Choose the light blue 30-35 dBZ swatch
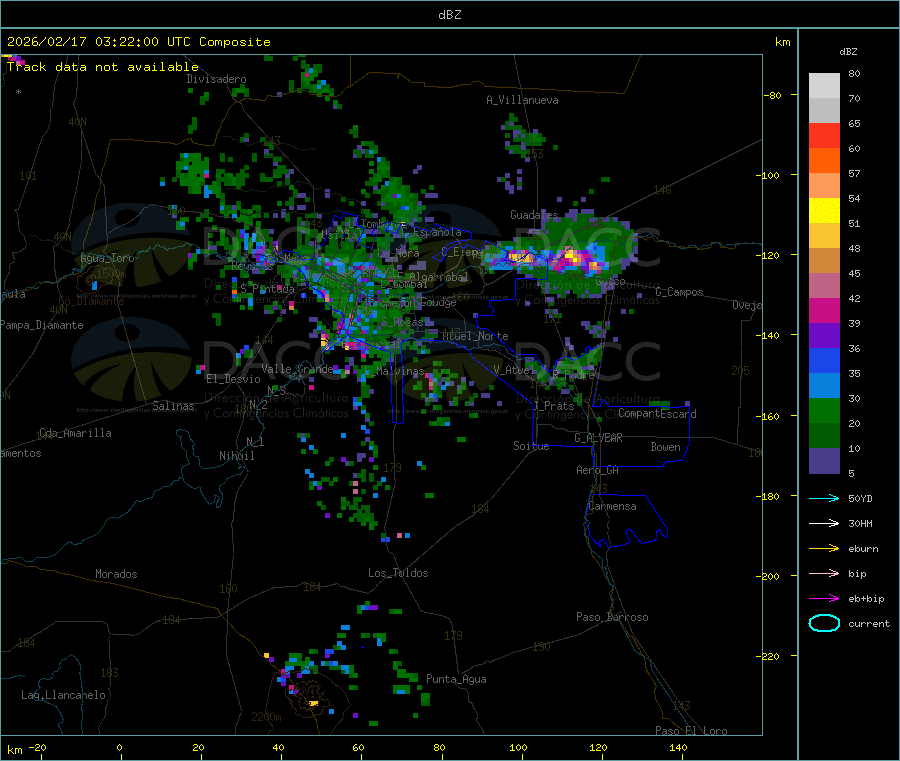The image size is (900, 761). click(824, 386)
